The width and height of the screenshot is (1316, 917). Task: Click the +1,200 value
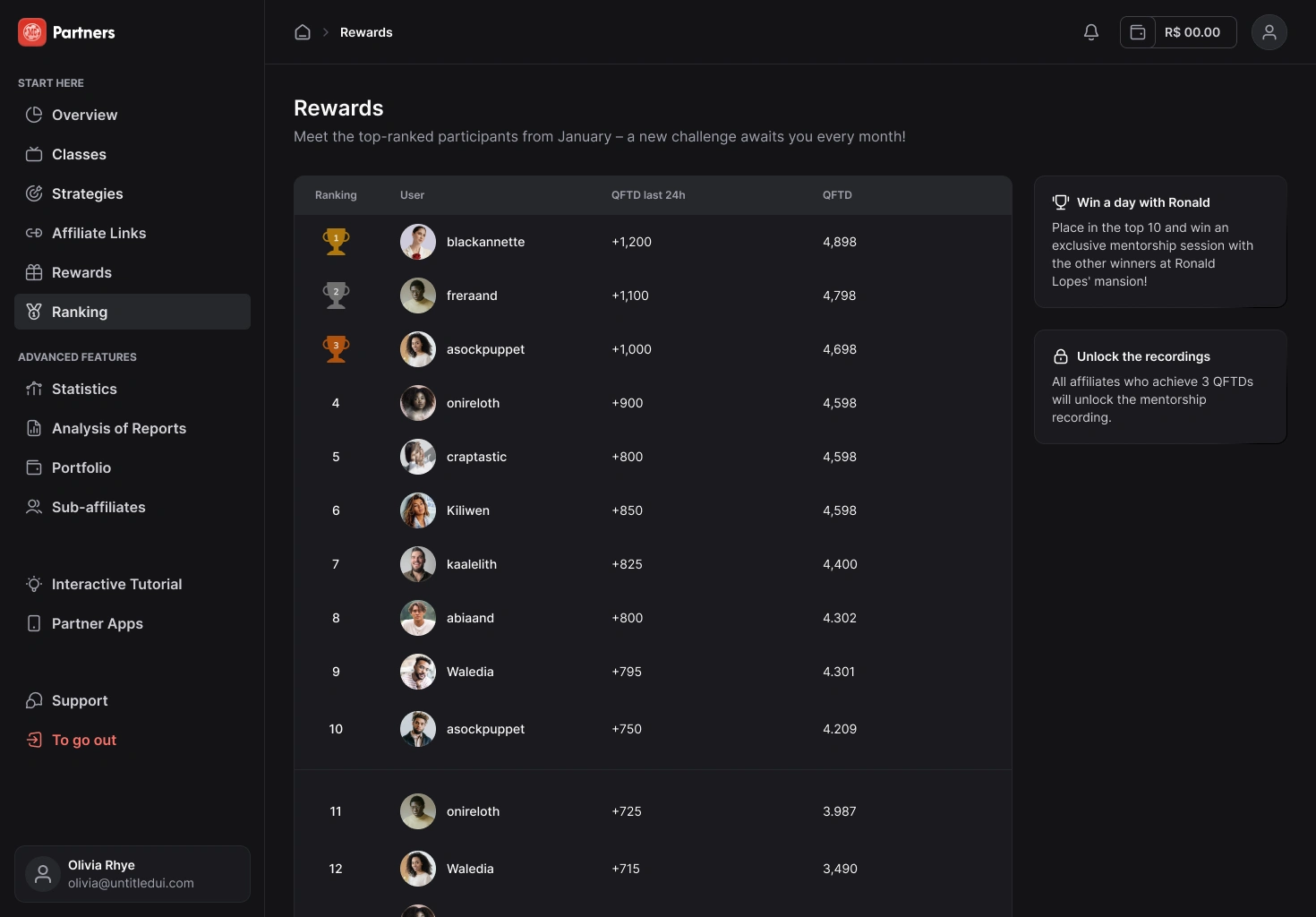(x=631, y=242)
